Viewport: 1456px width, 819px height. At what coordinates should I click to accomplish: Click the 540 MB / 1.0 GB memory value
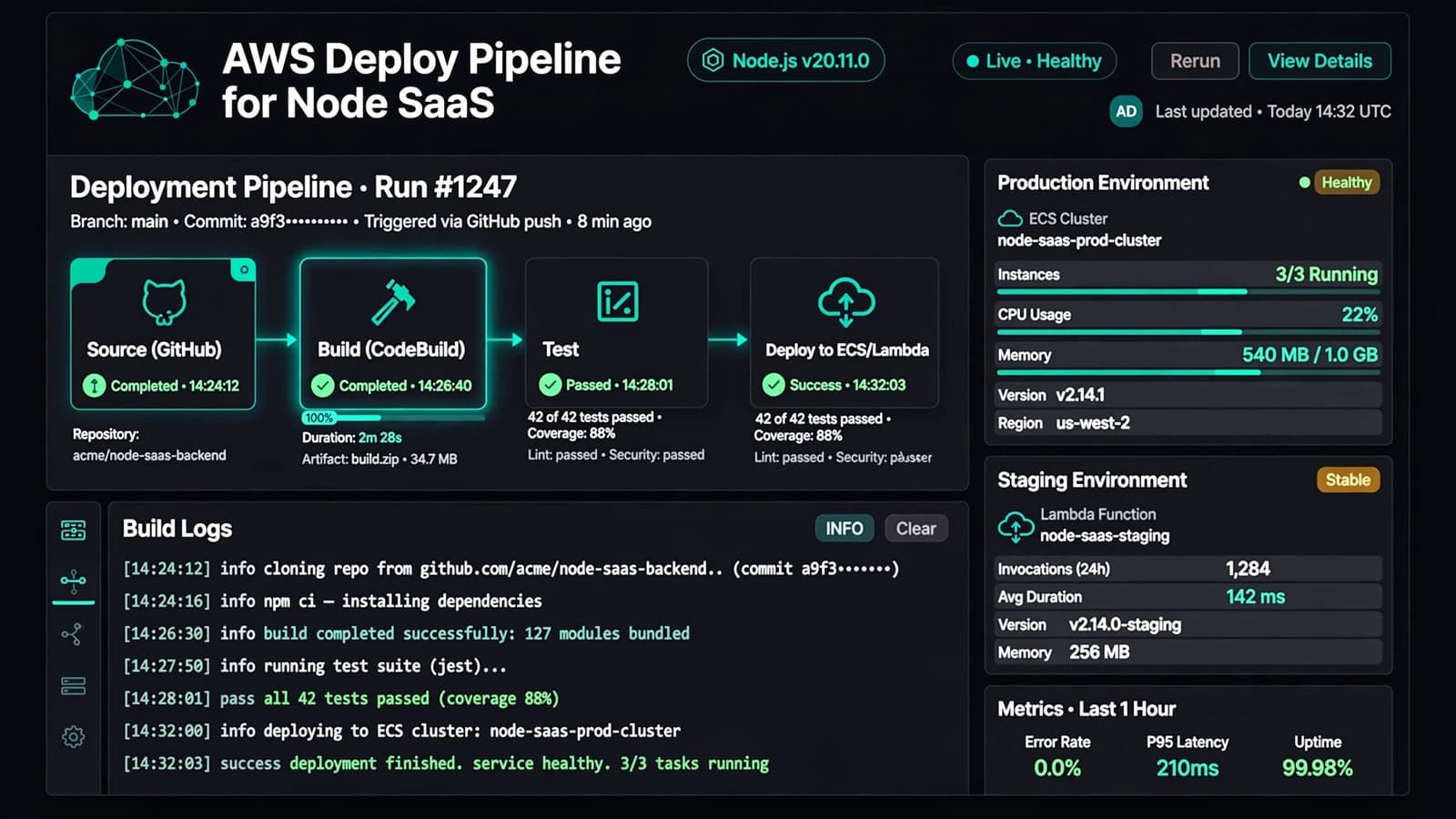(x=1309, y=354)
